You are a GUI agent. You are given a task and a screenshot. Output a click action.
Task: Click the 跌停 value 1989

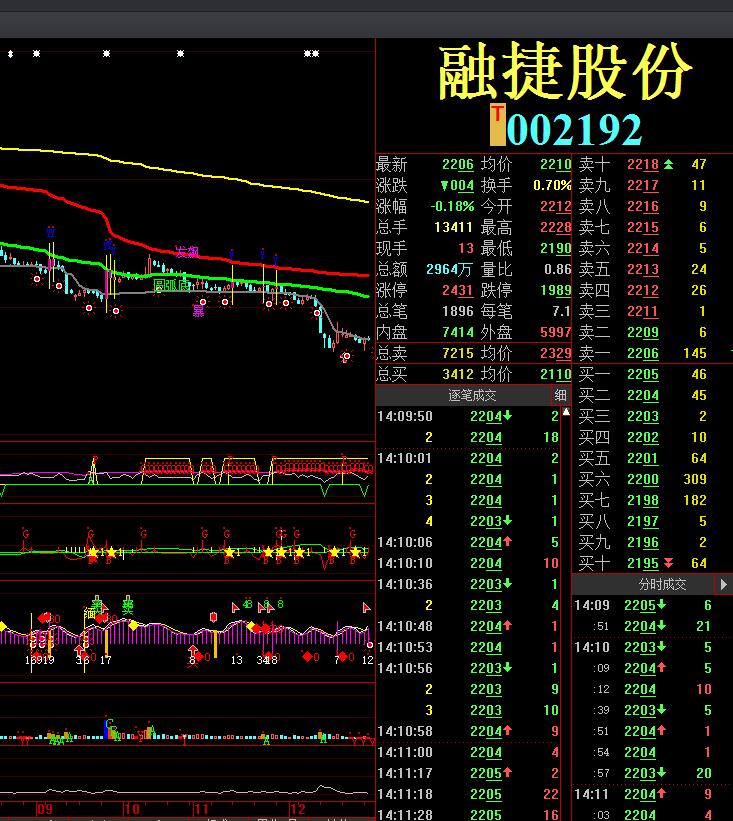point(556,291)
